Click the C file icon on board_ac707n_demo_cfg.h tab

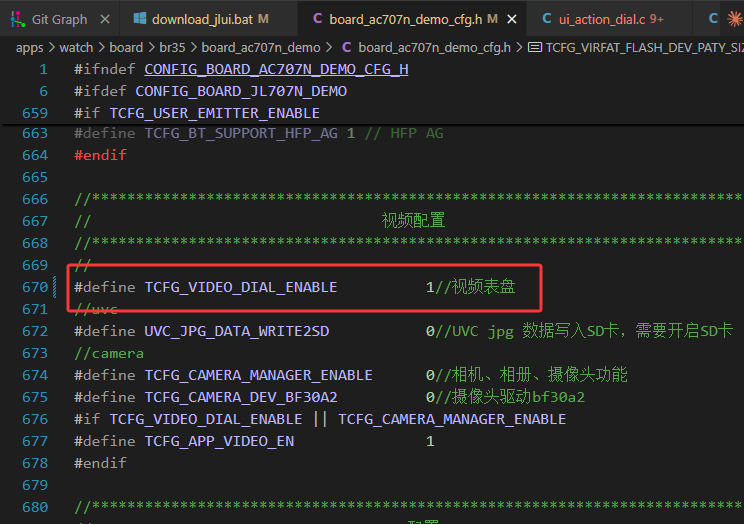[317, 19]
